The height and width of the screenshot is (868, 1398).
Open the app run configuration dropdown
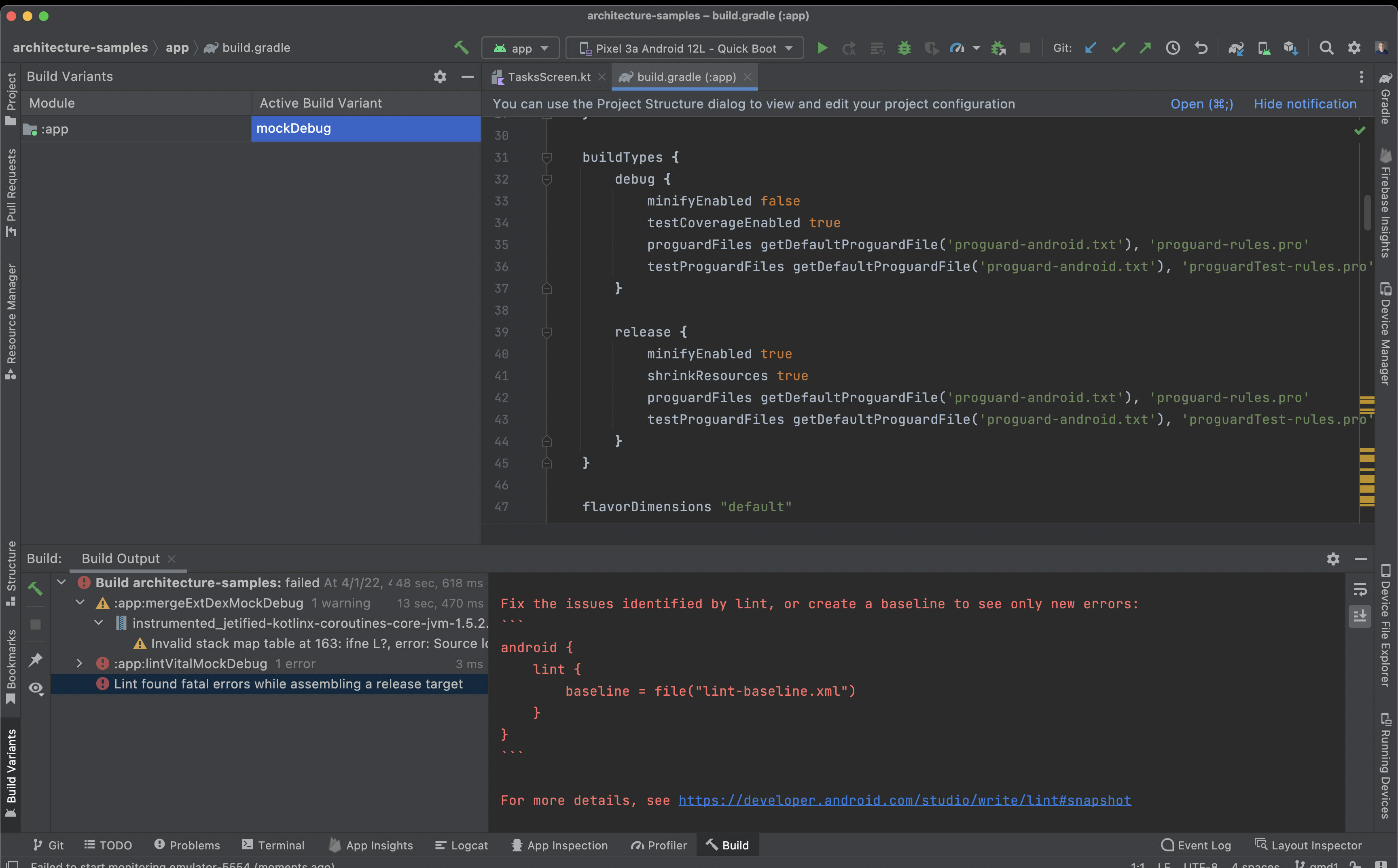tap(521, 48)
